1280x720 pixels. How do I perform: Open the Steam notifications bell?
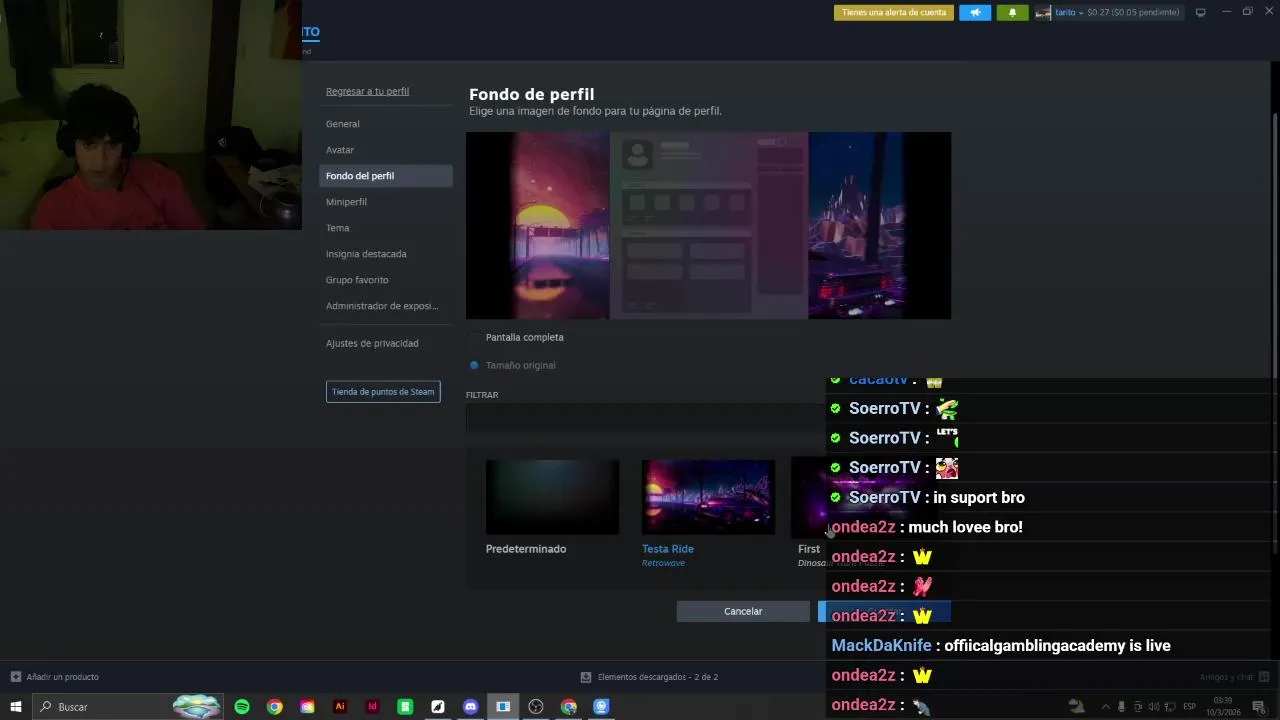point(1012,12)
